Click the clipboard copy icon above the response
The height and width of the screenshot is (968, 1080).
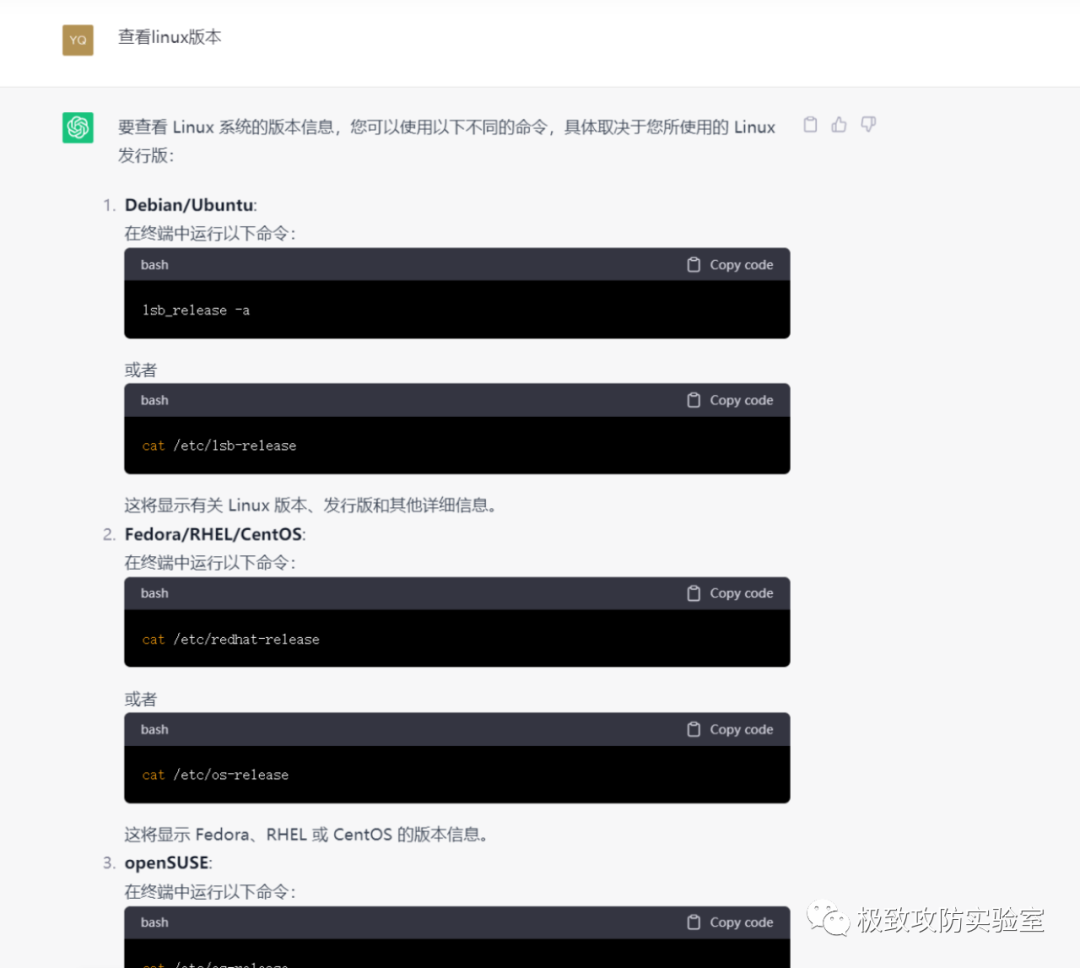click(x=810, y=124)
